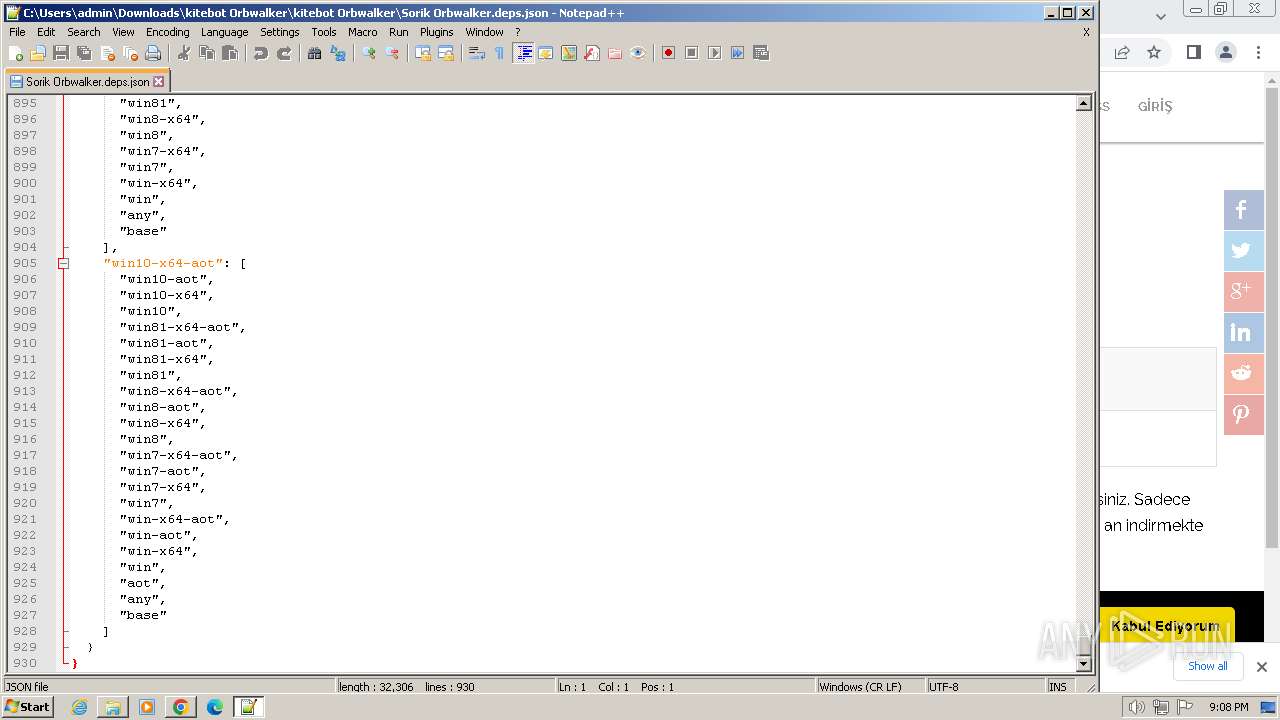The height and width of the screenshot is (720, 1280).
Task: Start macro recording with red dot
Action: (668, 53)
